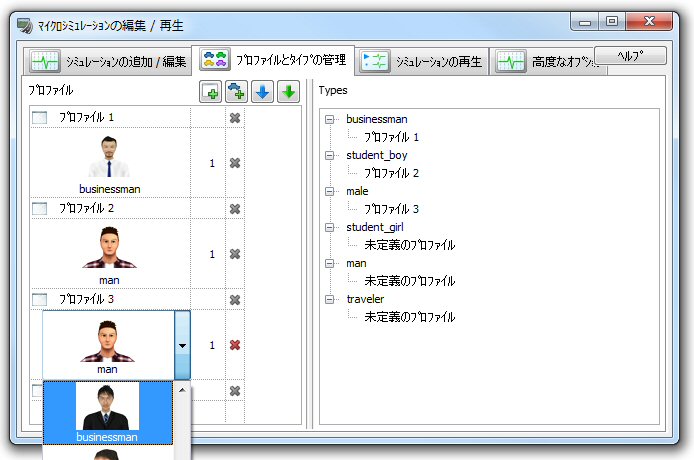Click the simulation add/edit tab waveform icon

[x=45, y=61]
